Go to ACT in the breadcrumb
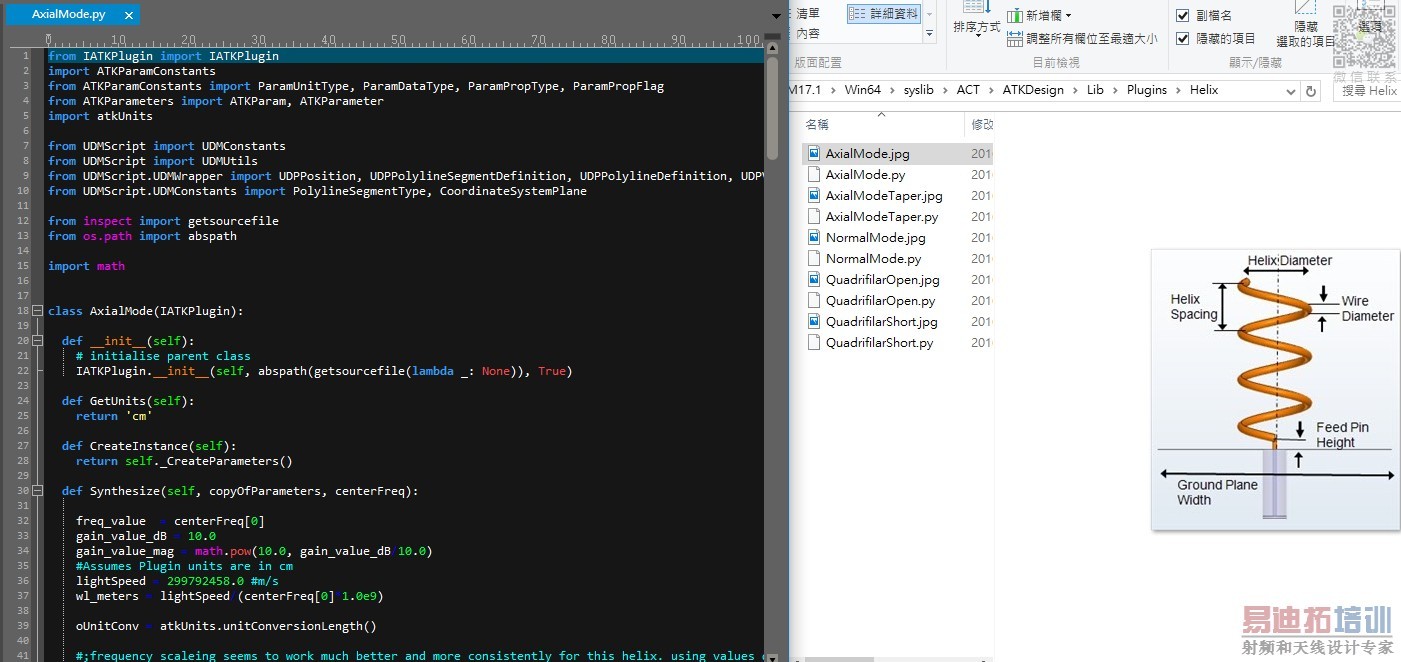The width and height of the screenshot is (1401, 662). pyautogui.click(x=968, y=90)
